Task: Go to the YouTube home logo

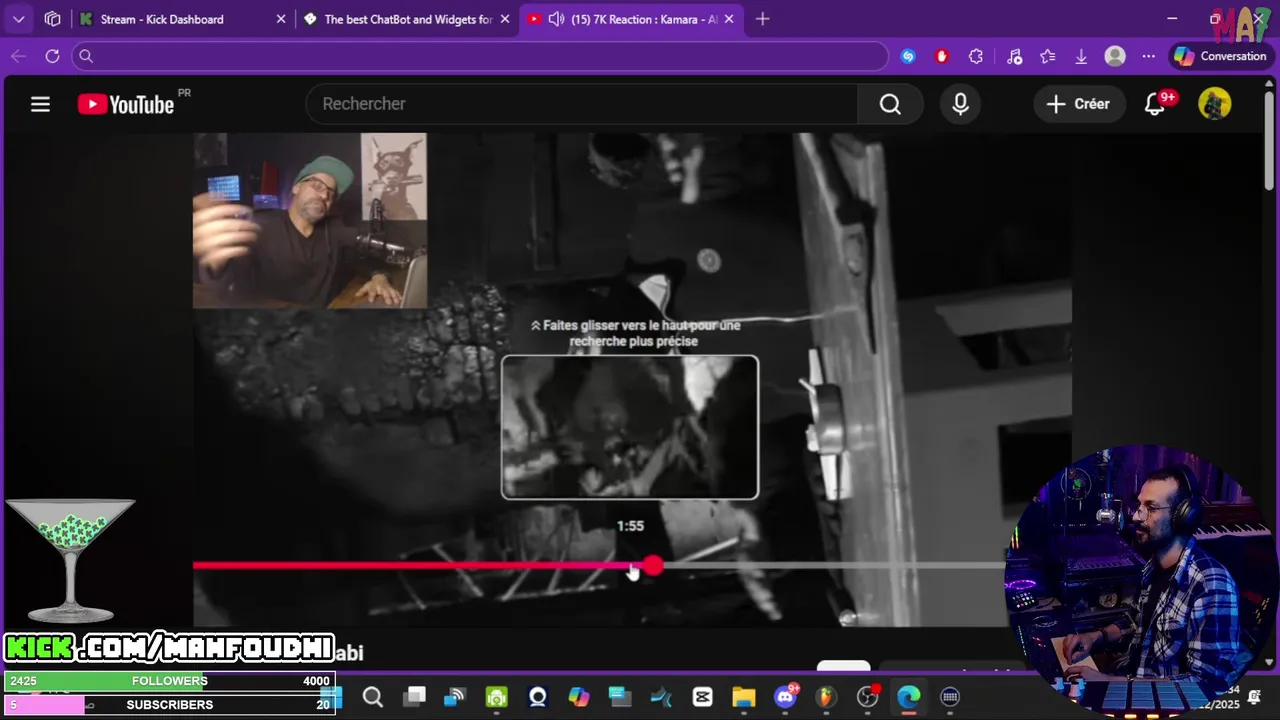Action: click(x=126, y=104)
